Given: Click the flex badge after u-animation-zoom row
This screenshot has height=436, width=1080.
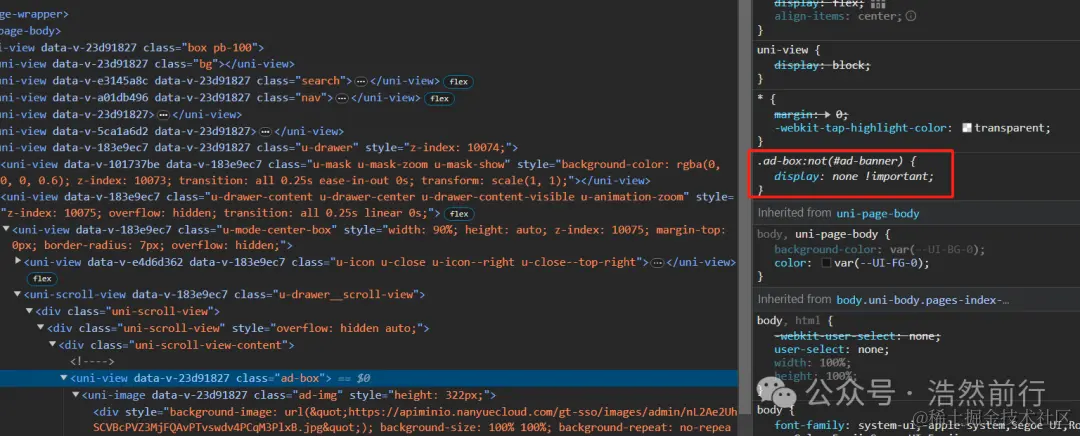Looking at the screenshot, I should point(458,214).
